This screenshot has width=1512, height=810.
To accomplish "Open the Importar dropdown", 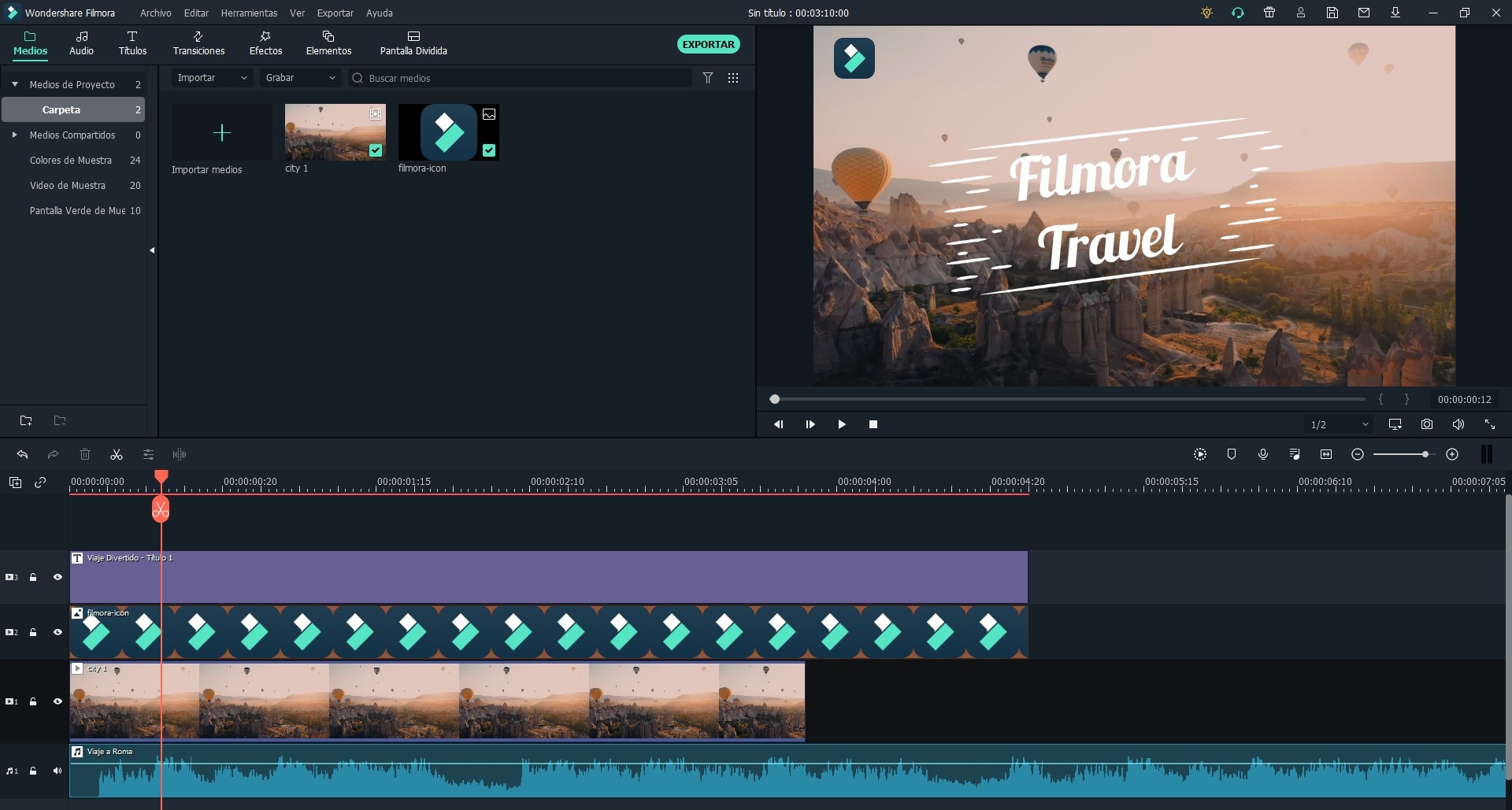I will [x=212, y=78].
